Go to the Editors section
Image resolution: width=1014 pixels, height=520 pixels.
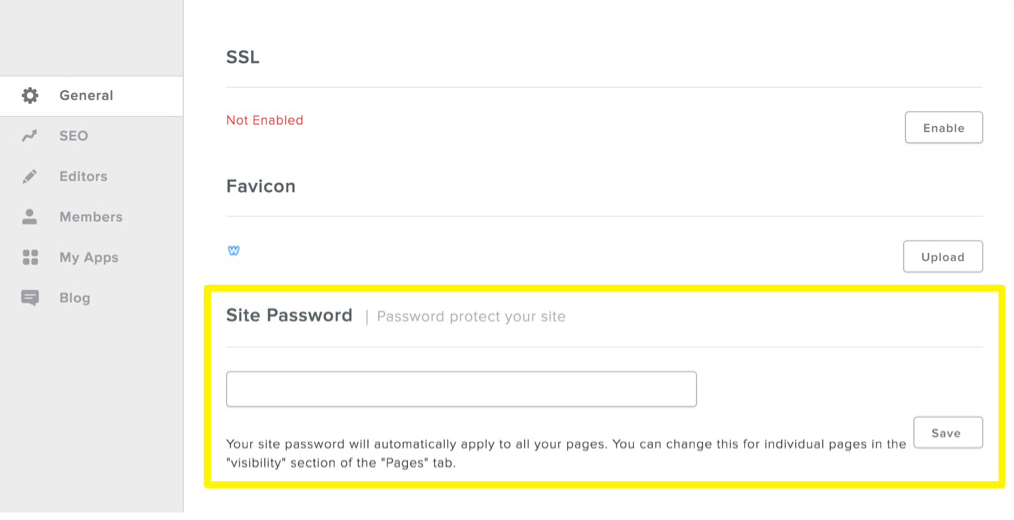coord(83,177)
